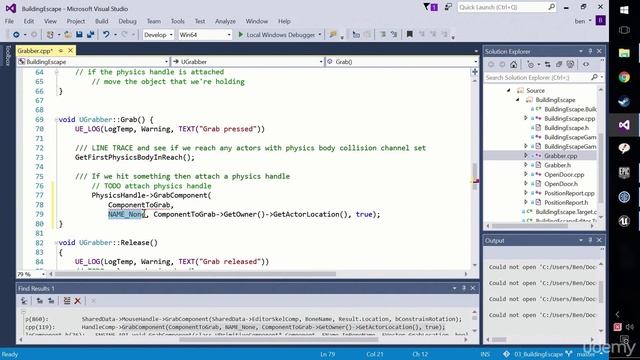Image resolution: width=640 pixels, height=360 pixels.
Task: Click the New Project toolbar icon
Action: [50, 35]
